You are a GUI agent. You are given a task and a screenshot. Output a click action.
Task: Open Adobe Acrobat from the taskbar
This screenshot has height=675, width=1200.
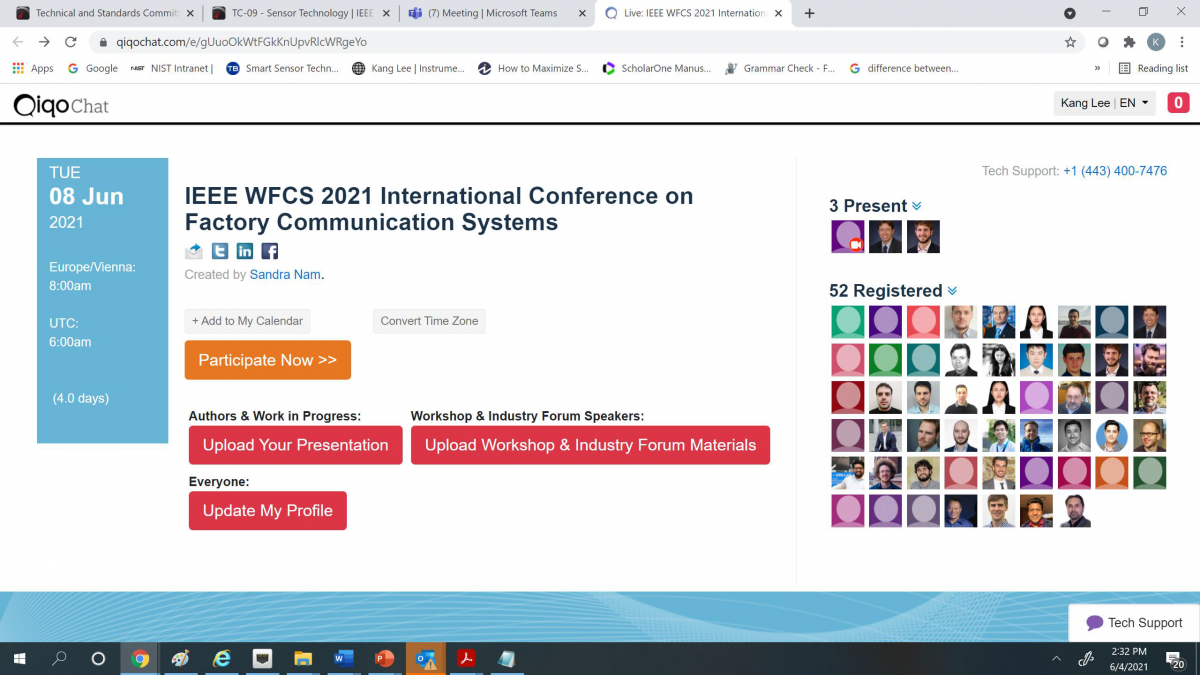466,659
